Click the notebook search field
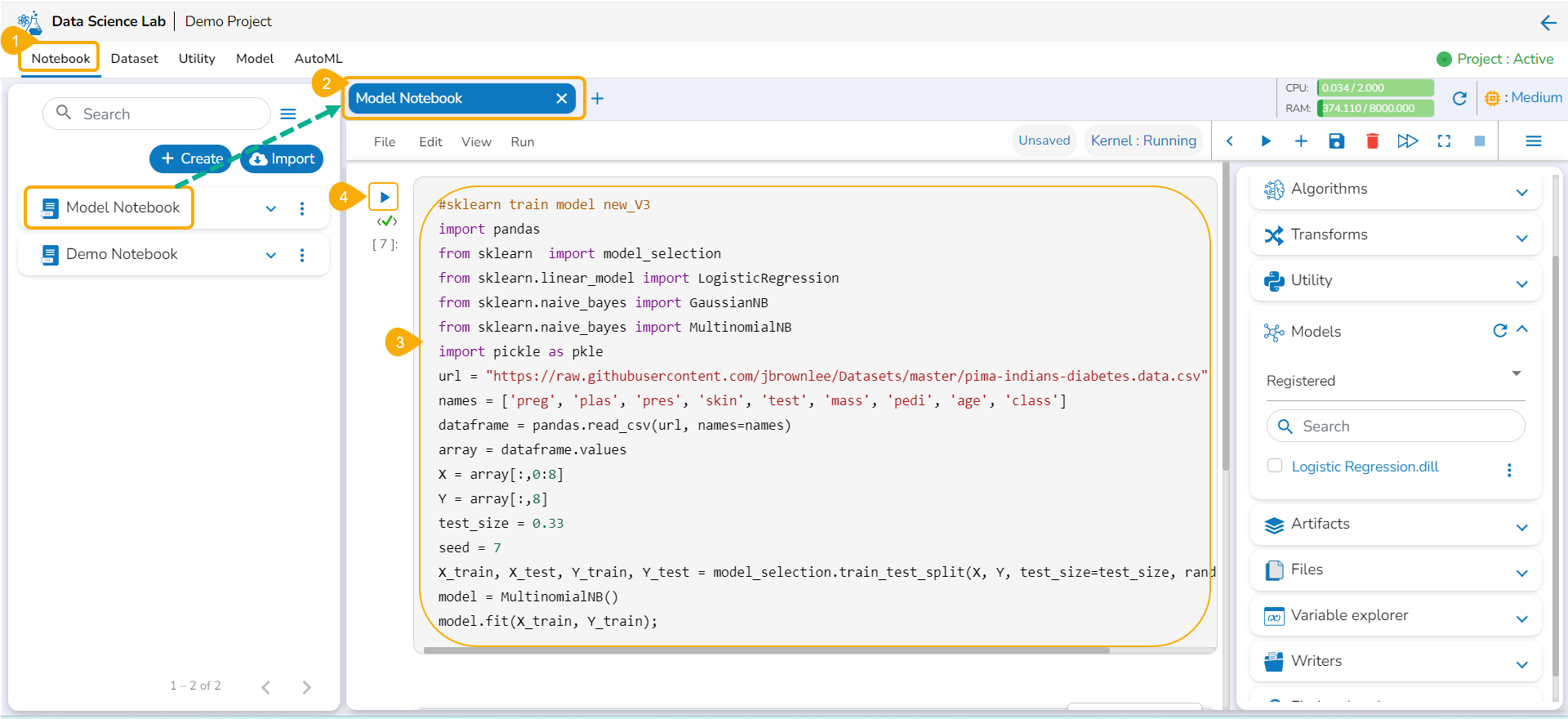 click(163, 114)
